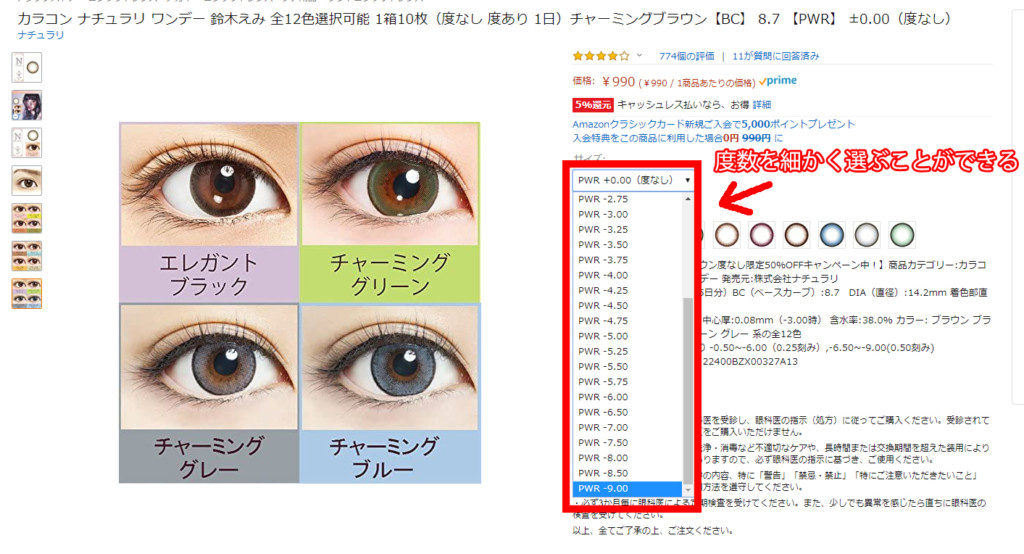The height and width of the screenshot is (554, 1024).
Task: Select the blue lens color swatch
Action: pyautogui.click(x=831, y=235)
